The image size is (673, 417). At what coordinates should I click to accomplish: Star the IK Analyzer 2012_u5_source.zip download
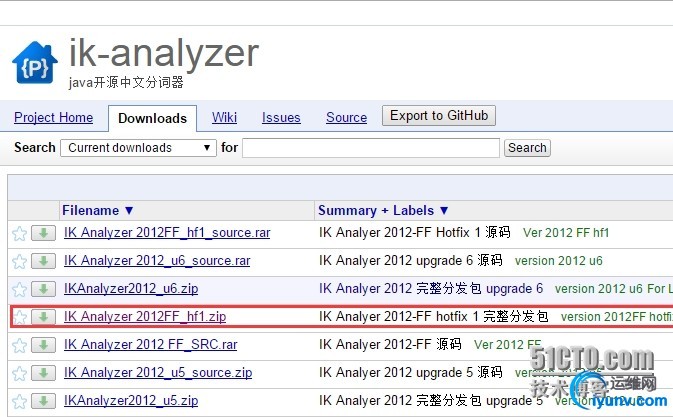pyautogui.click(x=19, y=374)
